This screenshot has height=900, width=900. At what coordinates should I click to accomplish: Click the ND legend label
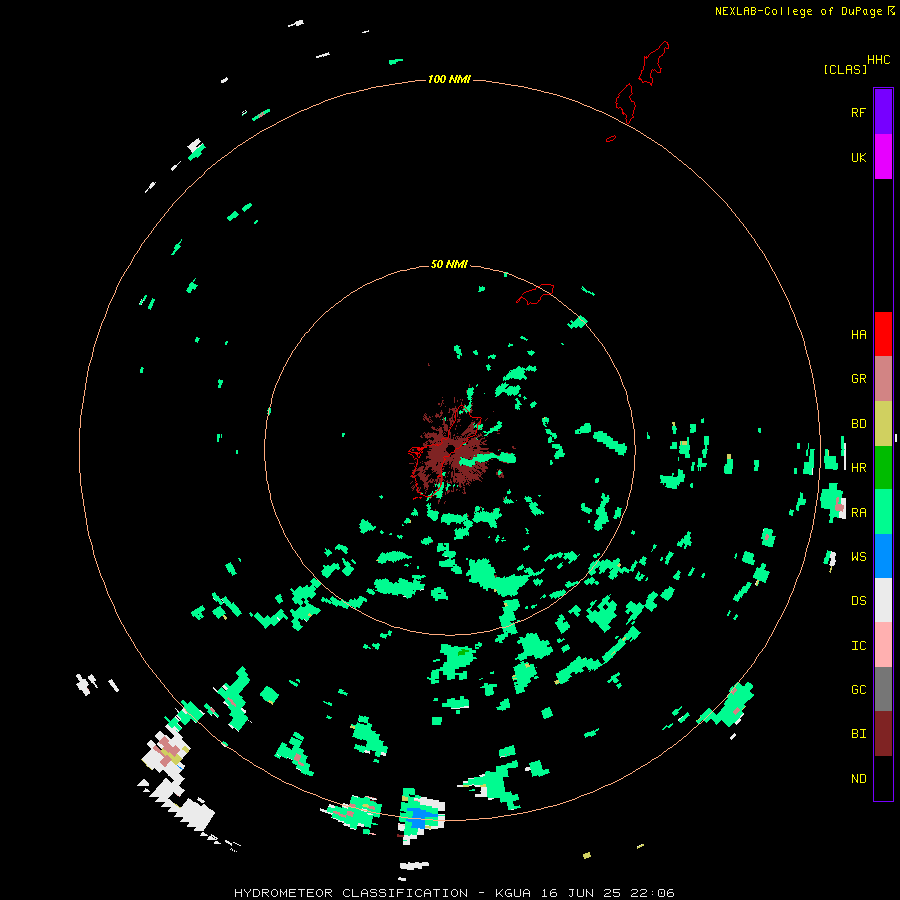point(858,779)
